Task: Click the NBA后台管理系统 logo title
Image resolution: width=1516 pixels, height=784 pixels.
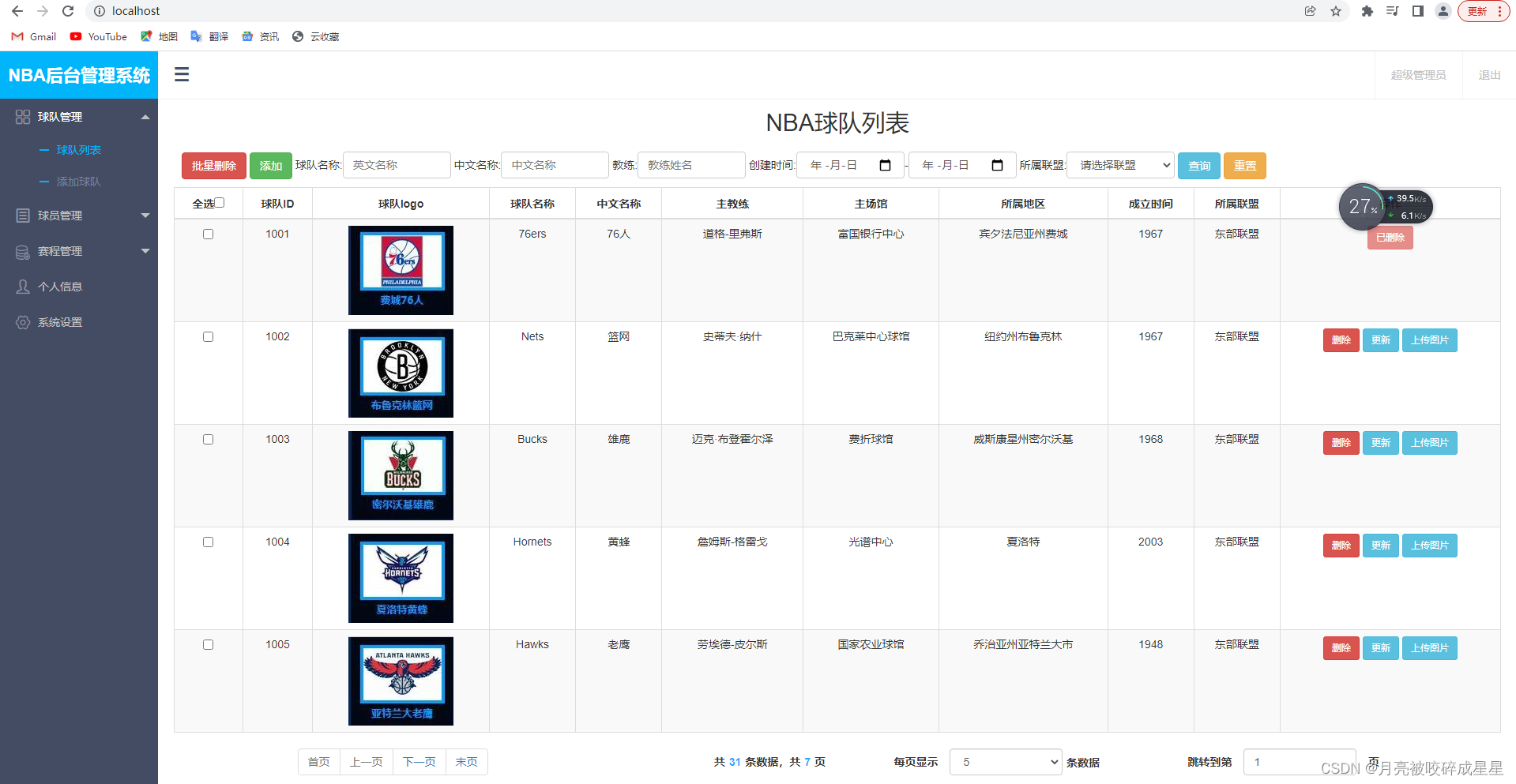Action: coord(79,75)
